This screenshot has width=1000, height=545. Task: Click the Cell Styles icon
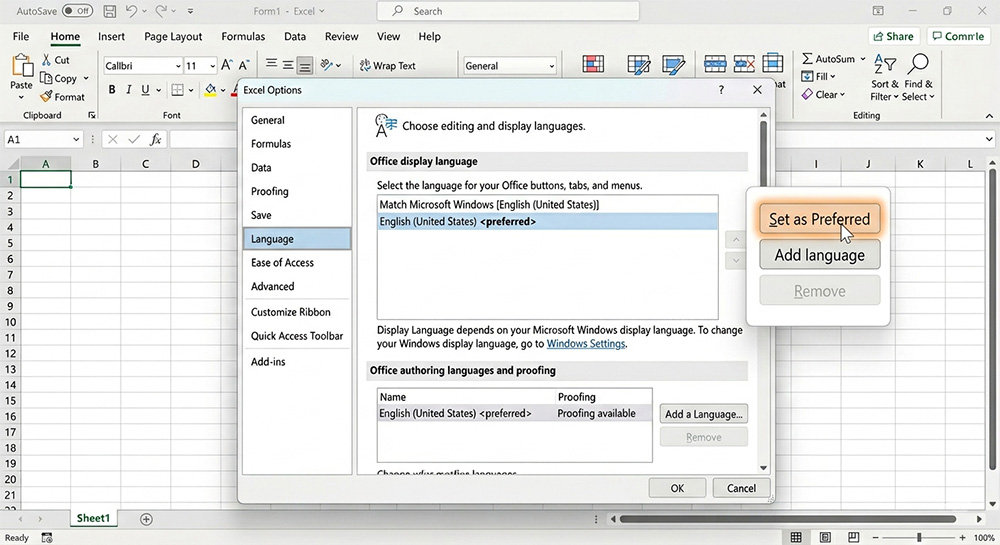[x=673, y=64]
